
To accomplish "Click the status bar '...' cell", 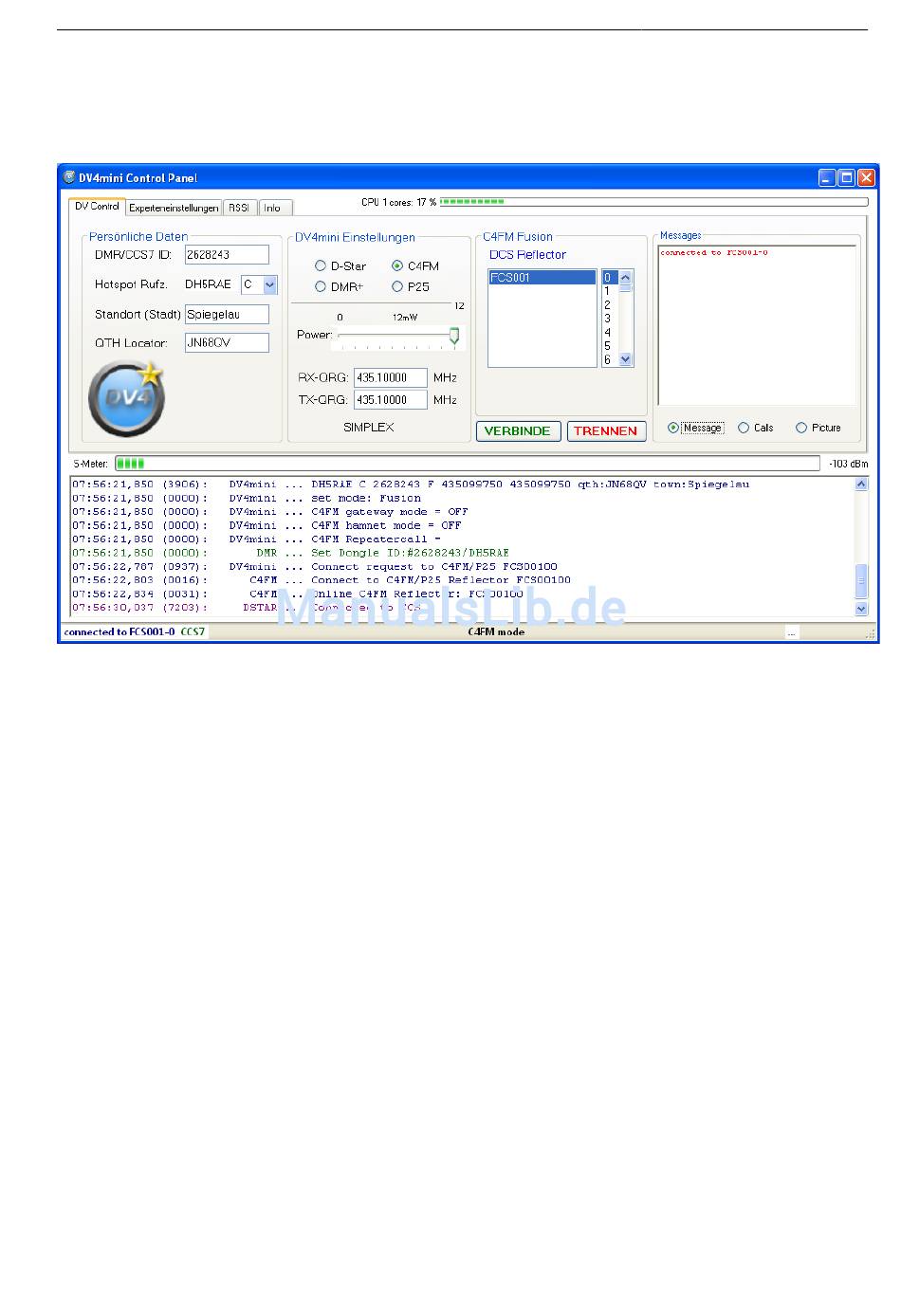I will pyautogui.click(x=792, y=633).
